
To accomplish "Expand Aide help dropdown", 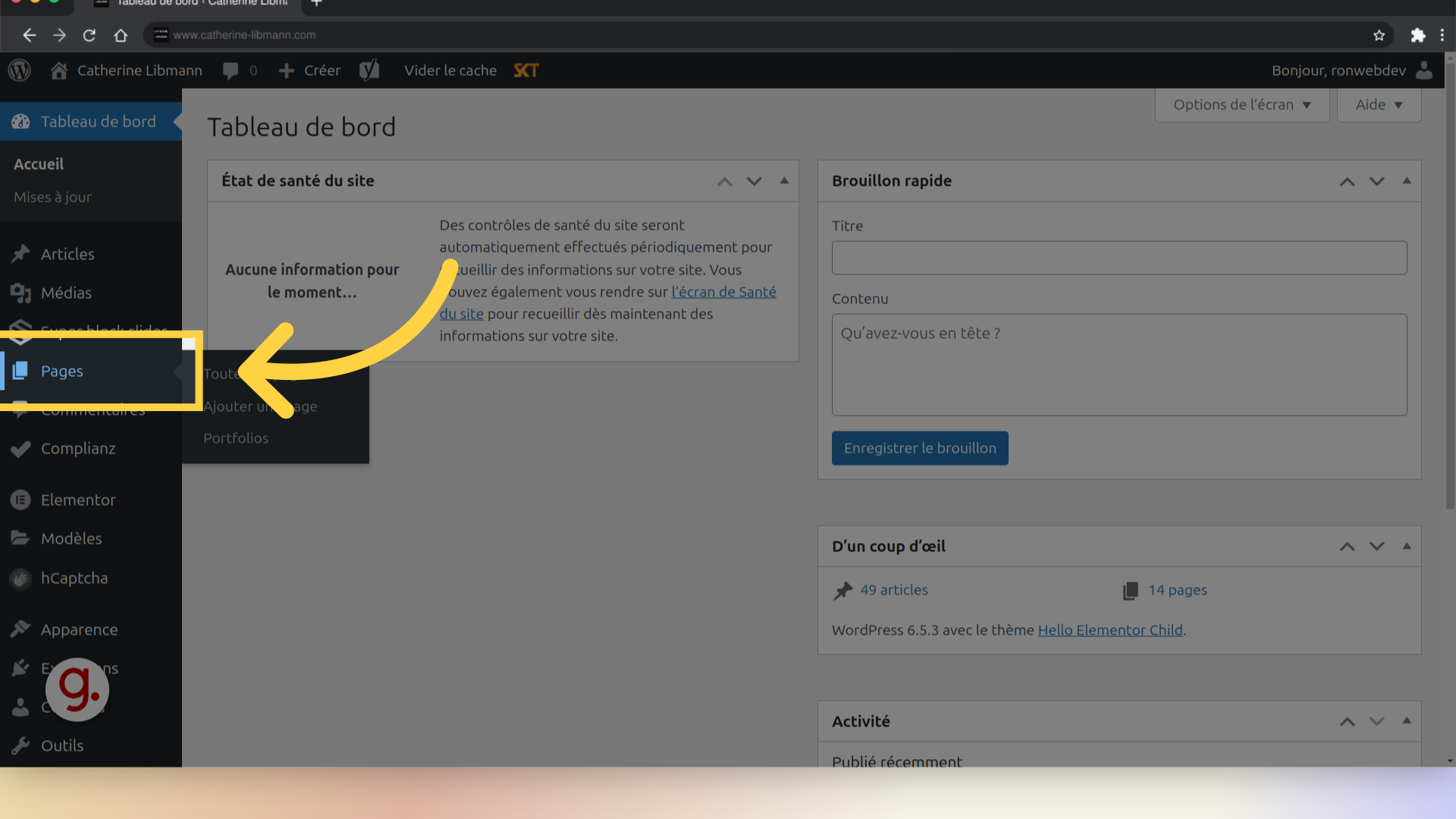I will point(1379,105).
